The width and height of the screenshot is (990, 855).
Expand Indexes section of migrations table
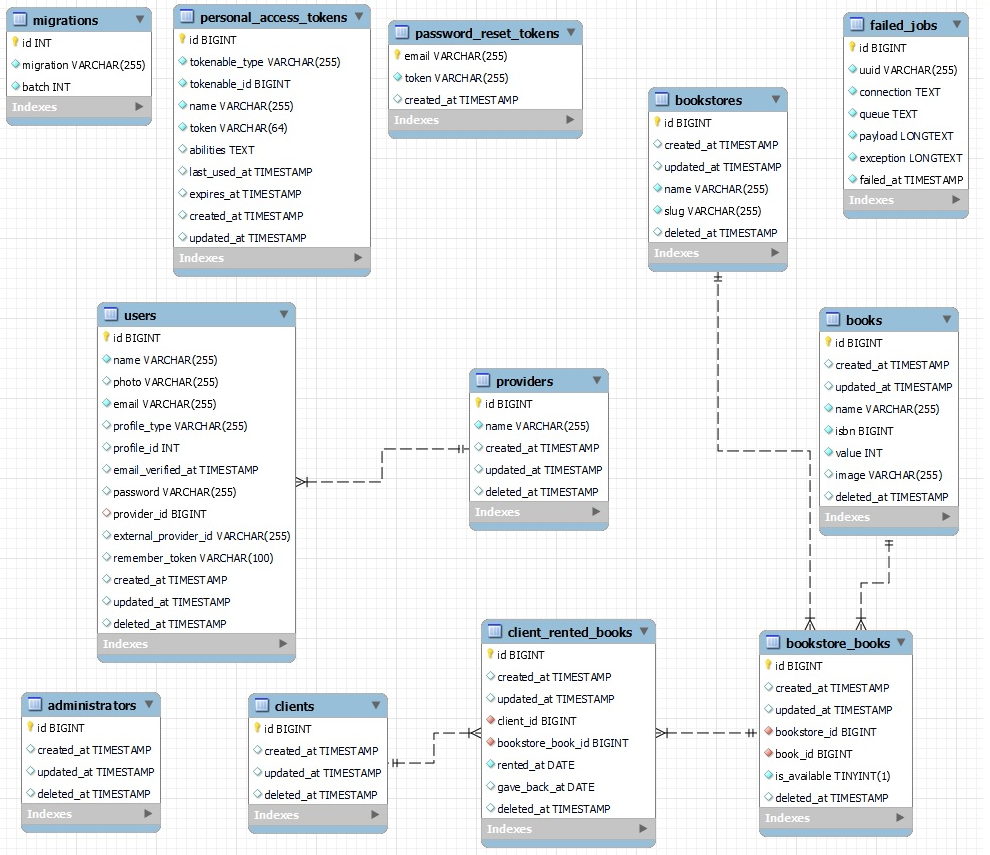pyautogui.click(x=139, y=106)
